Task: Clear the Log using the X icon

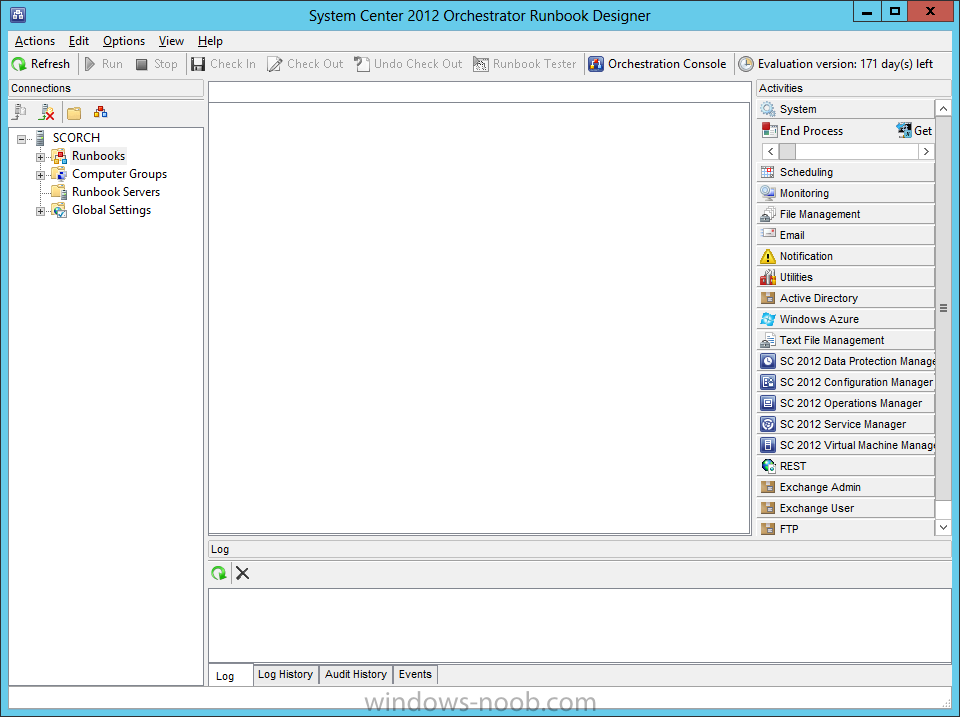Action: click(x=242, y=573)
